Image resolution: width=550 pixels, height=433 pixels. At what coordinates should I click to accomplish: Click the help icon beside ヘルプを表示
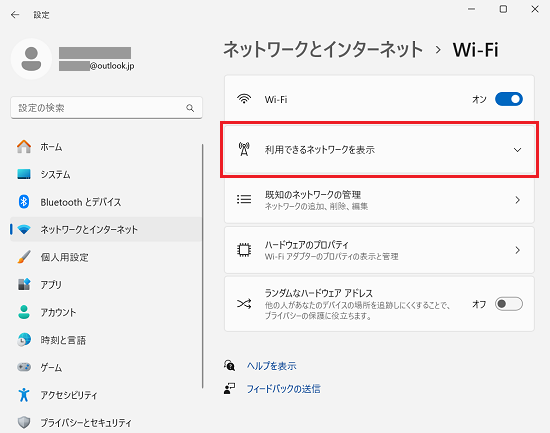[x=229, y=366]
